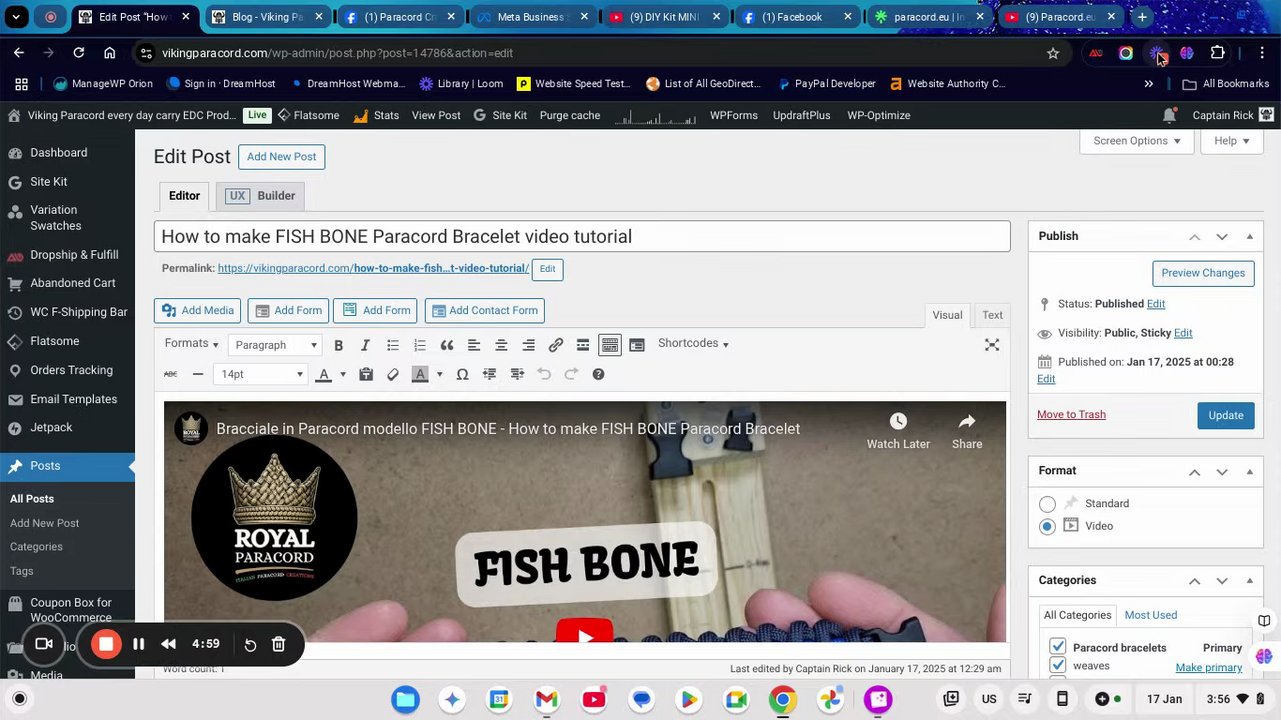Viewport: 1281px width, 720px height.
Task: Apply the text color swatch (A icon)
Action: 323,374
